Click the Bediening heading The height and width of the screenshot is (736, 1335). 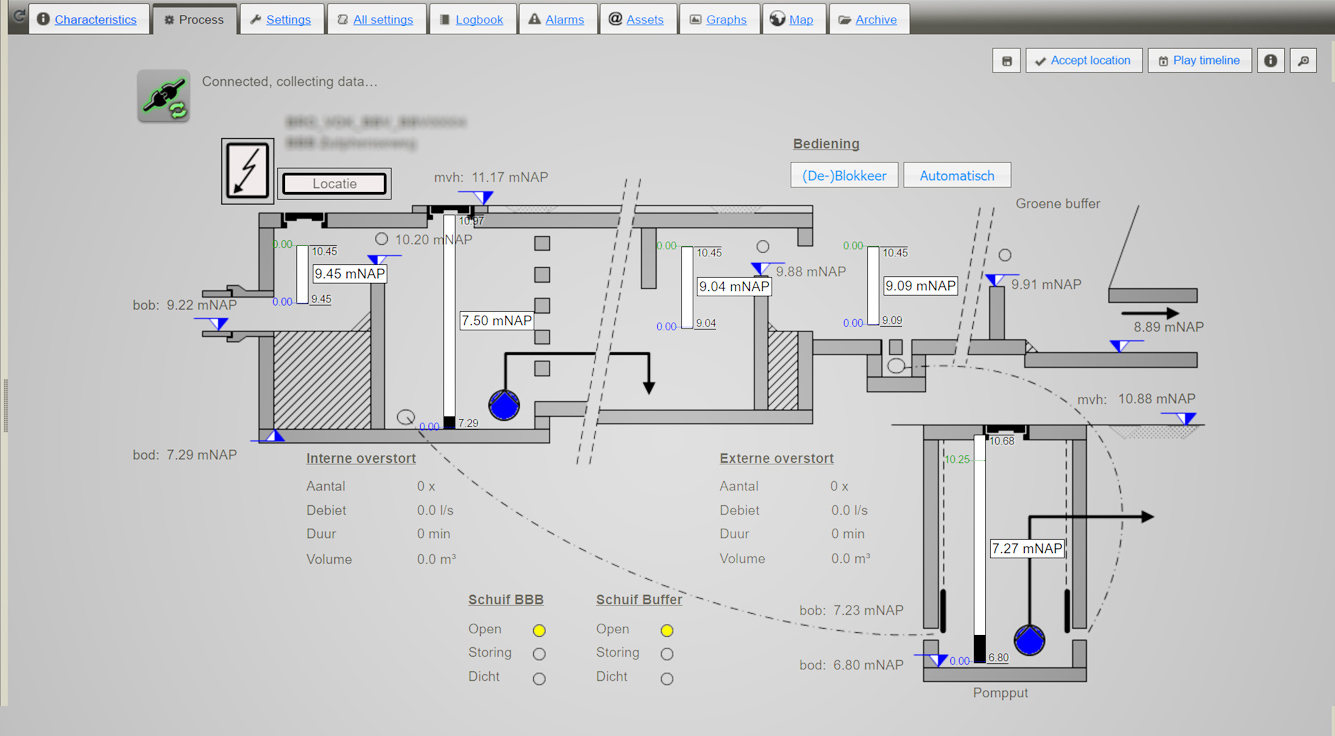pos(826,144)
